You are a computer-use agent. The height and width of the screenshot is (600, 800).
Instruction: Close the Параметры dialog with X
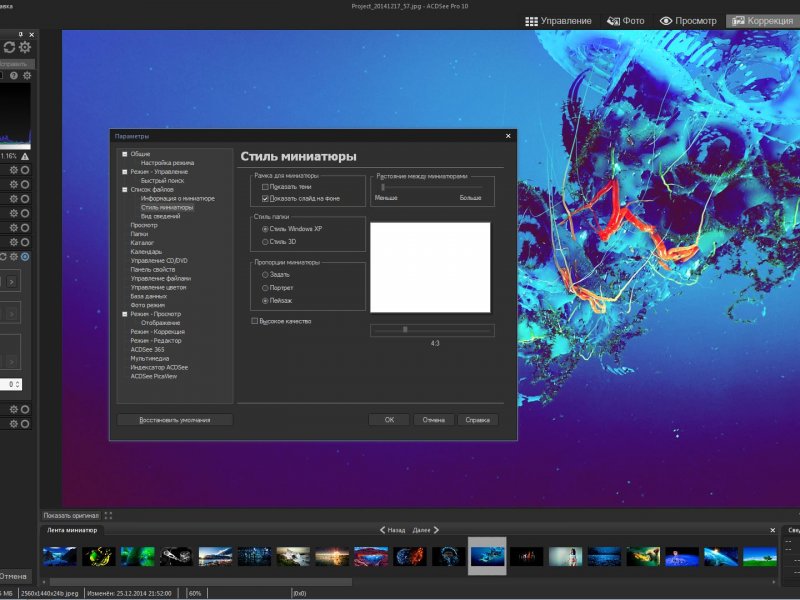pyautogui.click(x=508, y=136)
